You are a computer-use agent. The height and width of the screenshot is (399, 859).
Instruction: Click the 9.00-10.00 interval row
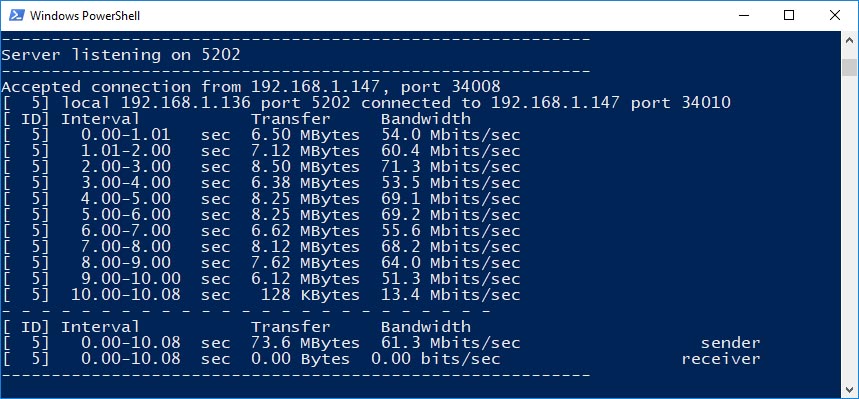261,278
